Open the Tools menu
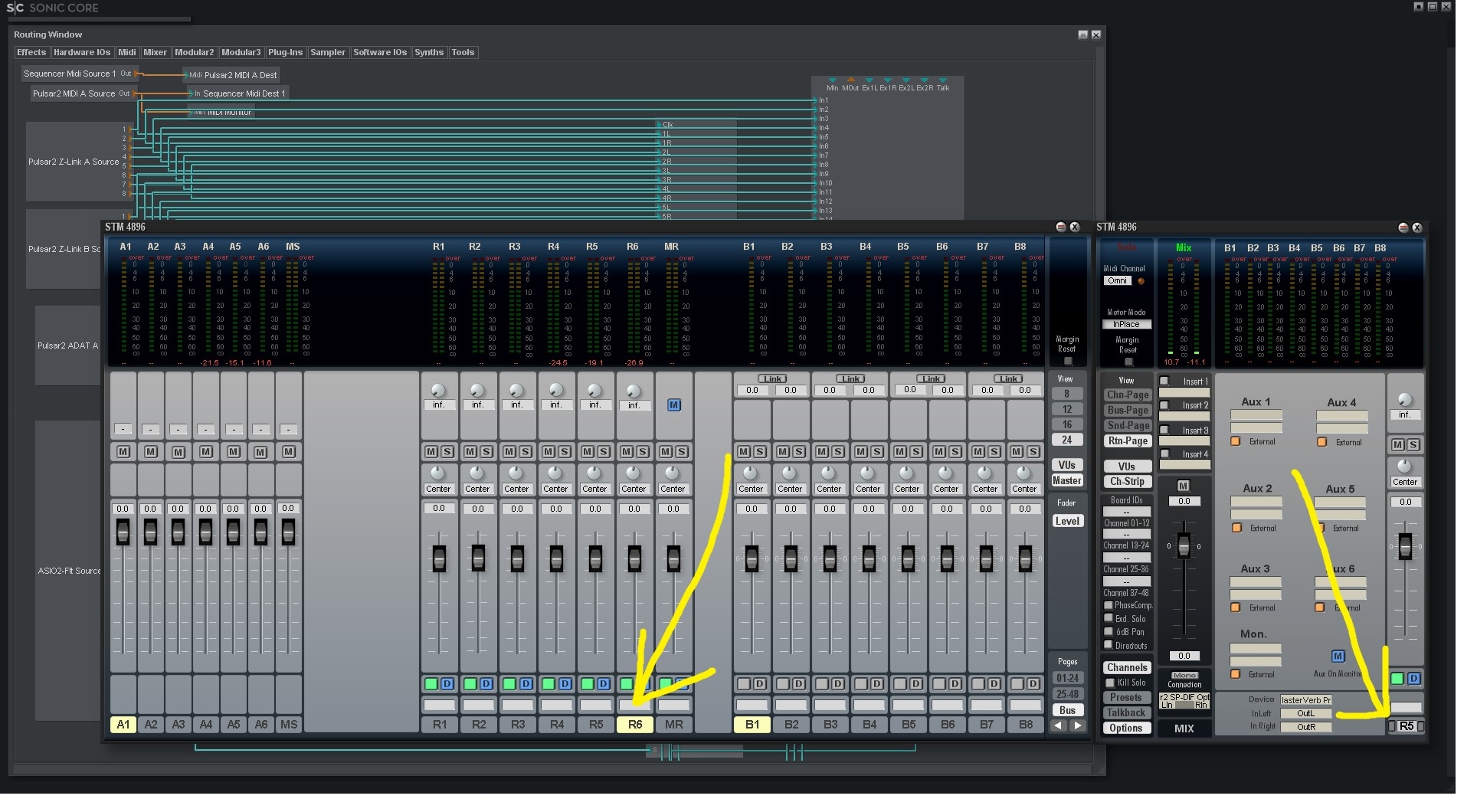Image resolution: width=1477 pixels, height=812 pixels. pos(463,52)
